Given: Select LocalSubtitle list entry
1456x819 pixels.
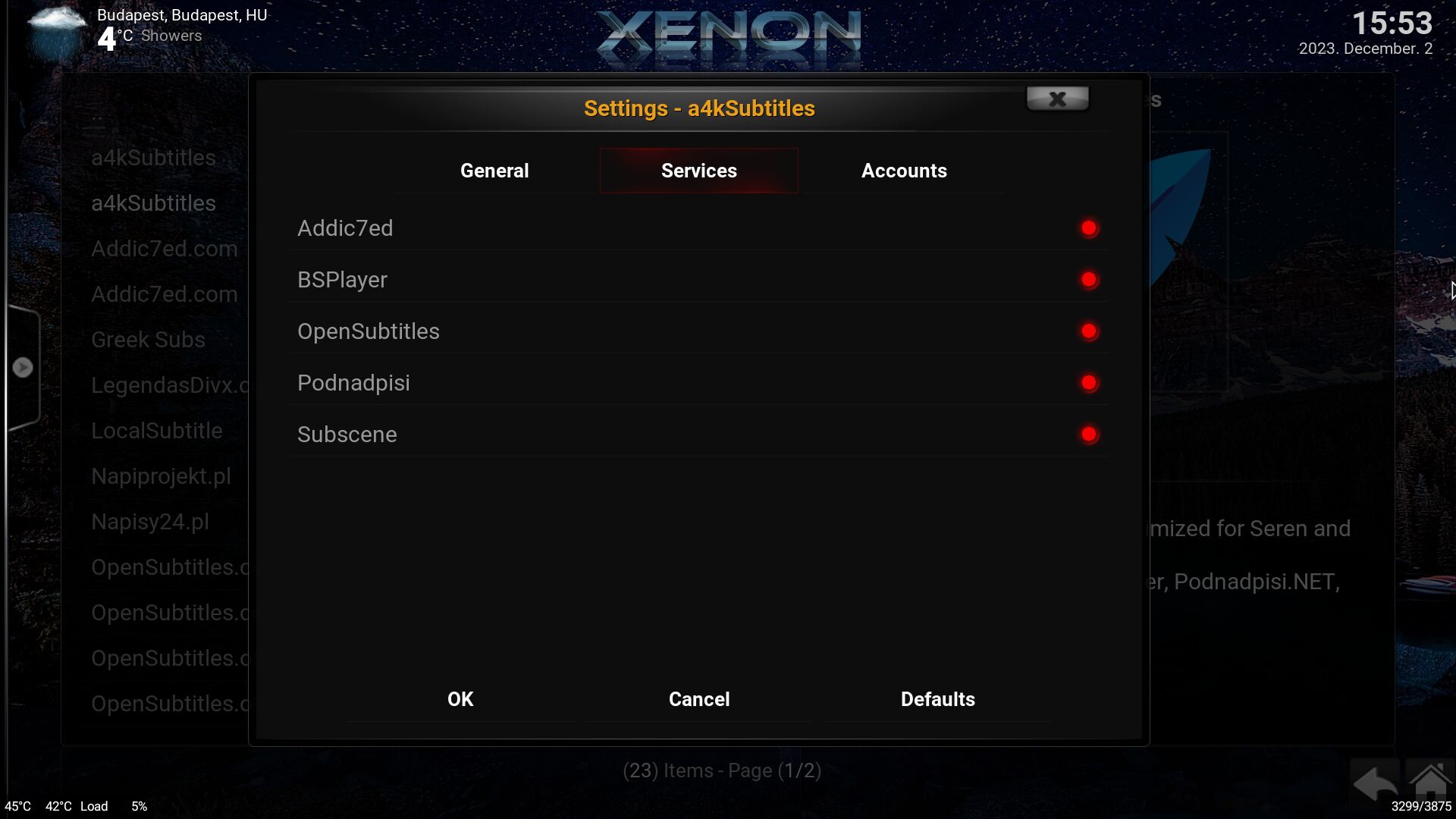Looking at the screenshot, I should point(157,431).
